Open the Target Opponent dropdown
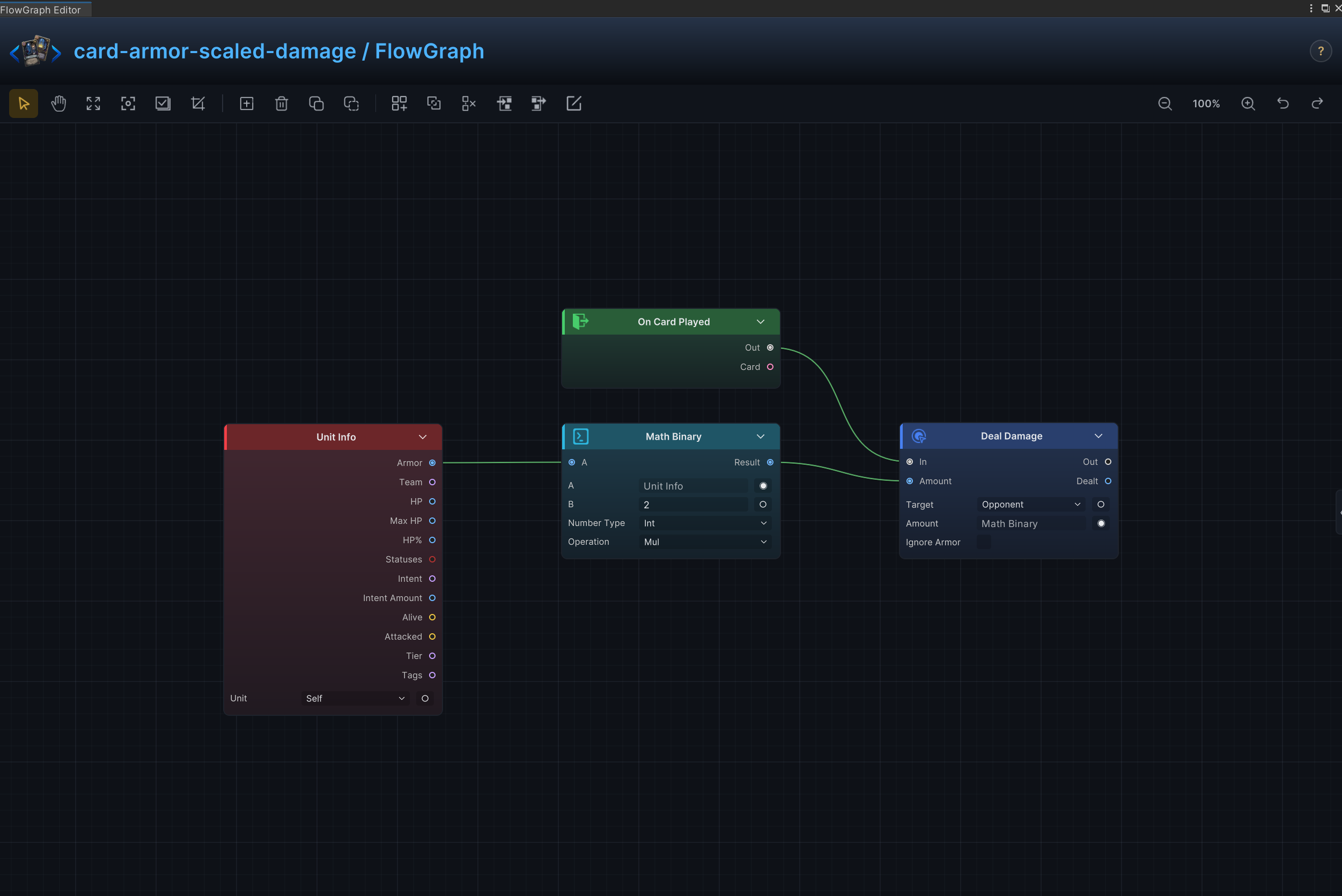 point(1031,505)
